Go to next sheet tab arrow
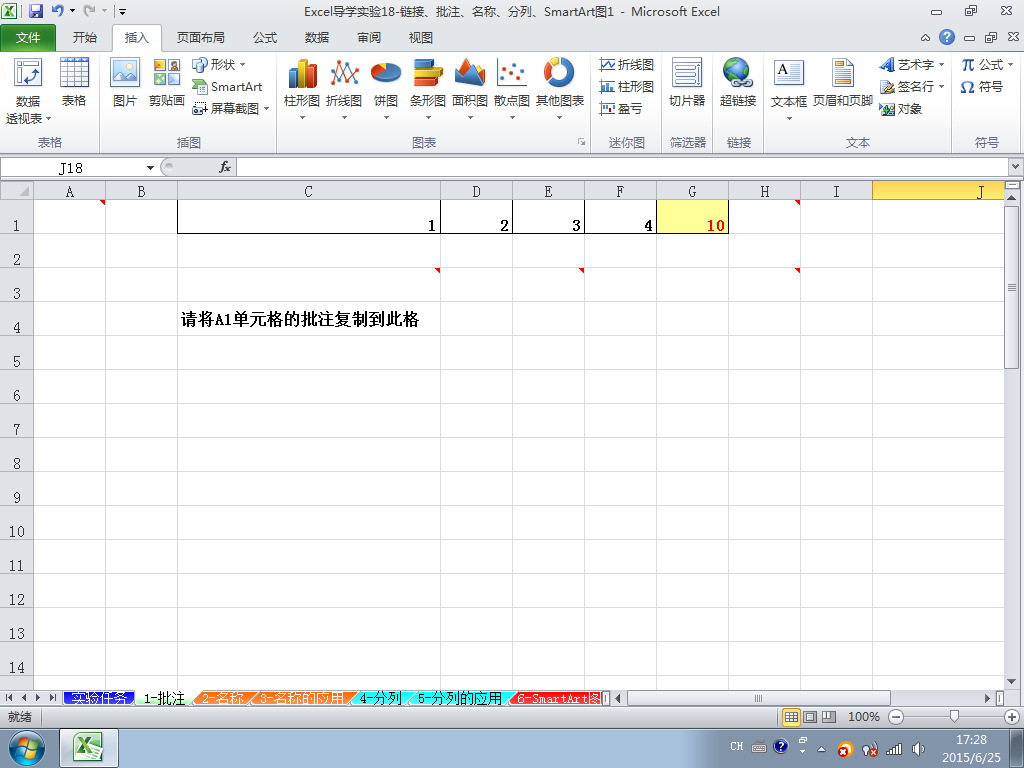 coord(39,698)
